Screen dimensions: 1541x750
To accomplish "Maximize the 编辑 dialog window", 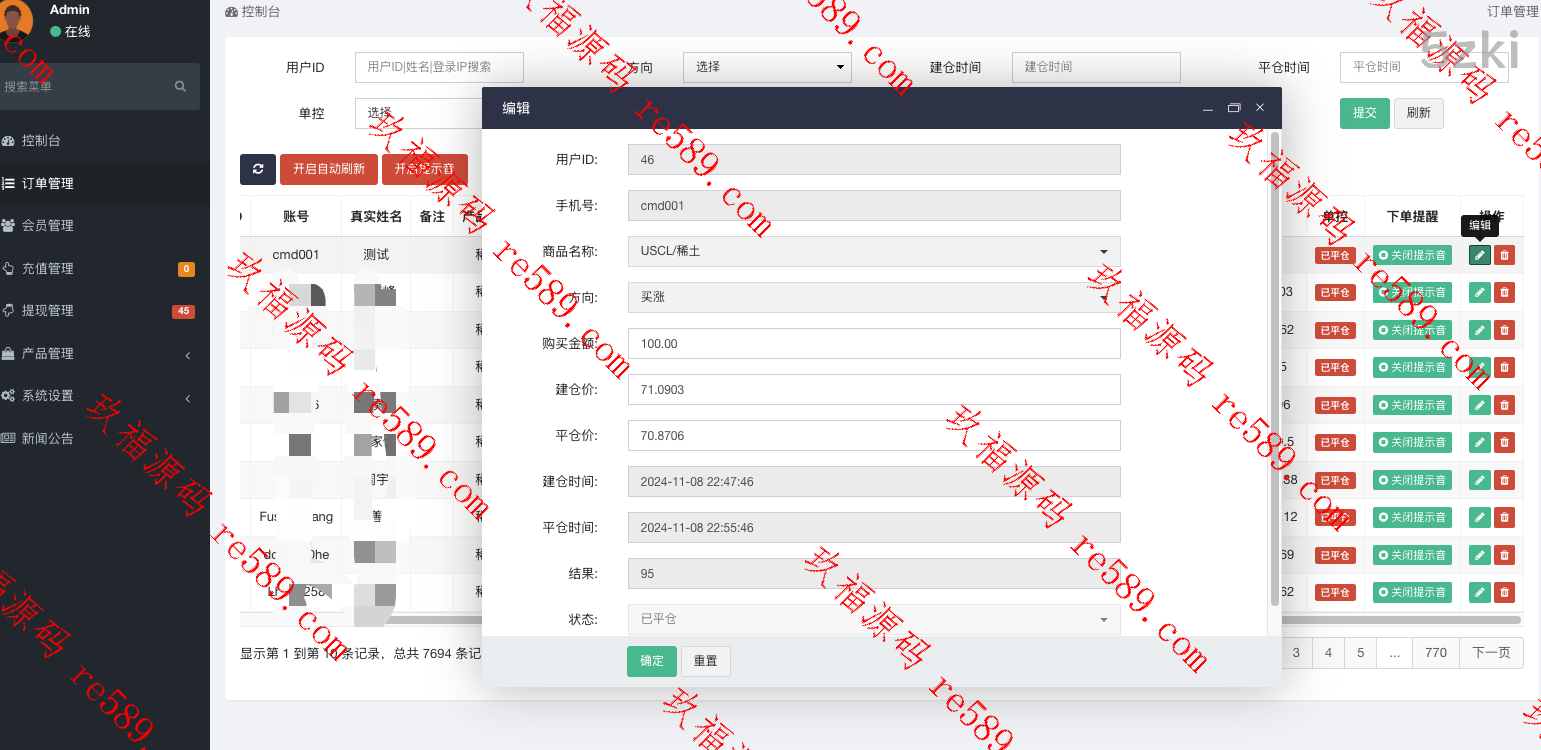I will [x=1234, y=108].
